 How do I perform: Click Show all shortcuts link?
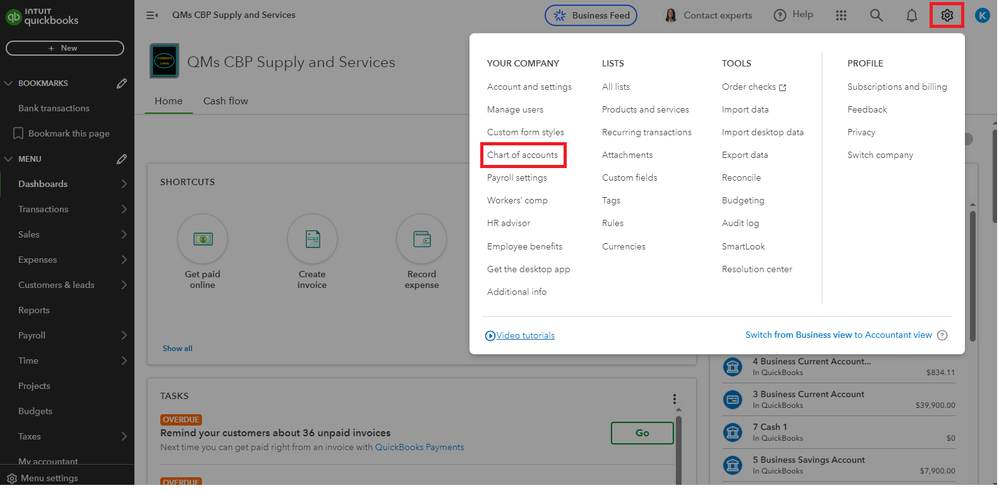coord(177,349)
